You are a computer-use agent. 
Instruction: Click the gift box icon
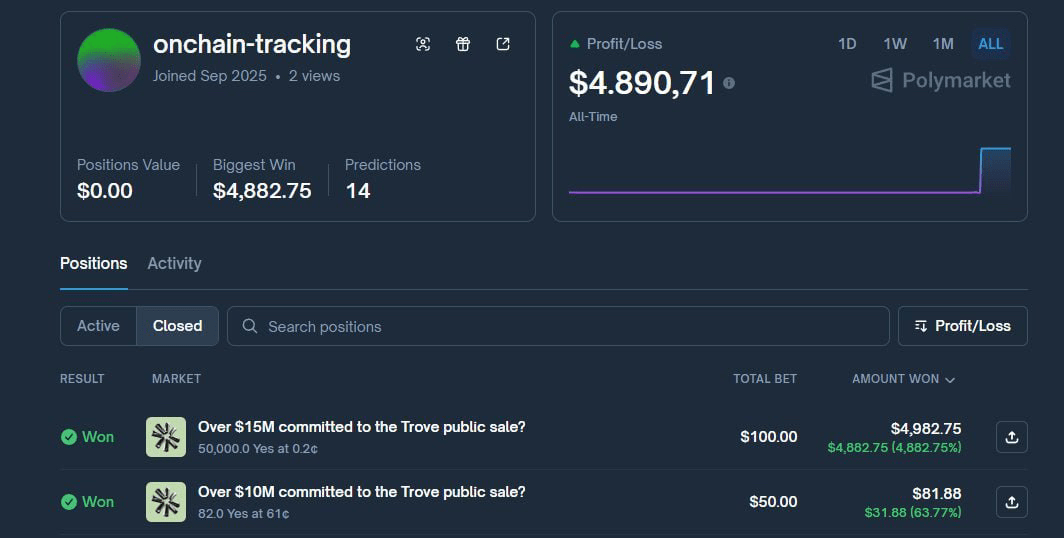[463, 44]
